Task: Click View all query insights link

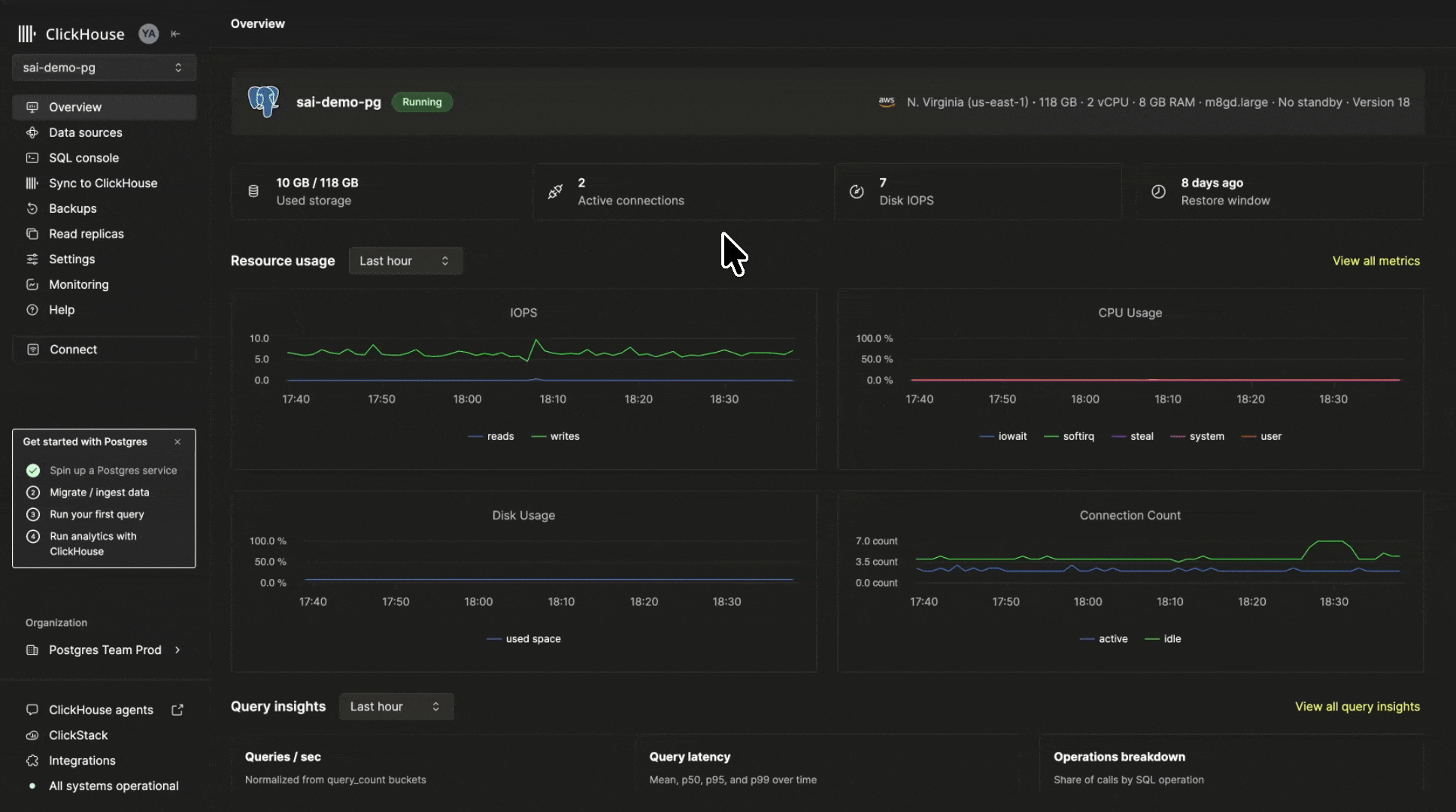Action: pyautogui.click(x=1357, y=707)
